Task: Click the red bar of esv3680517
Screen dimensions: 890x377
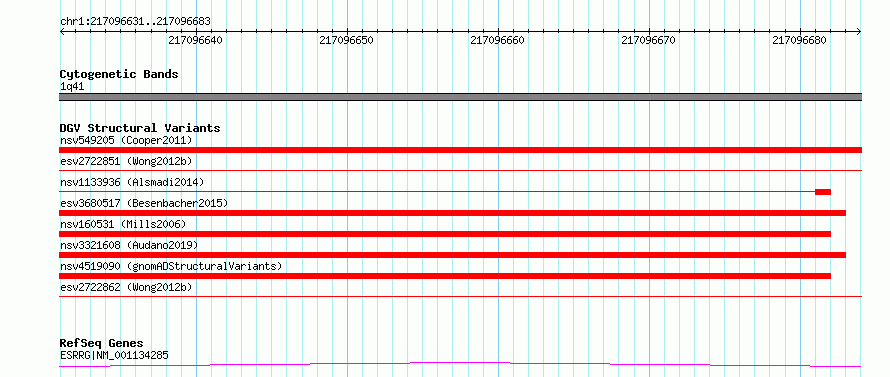Action: [452, 213]
